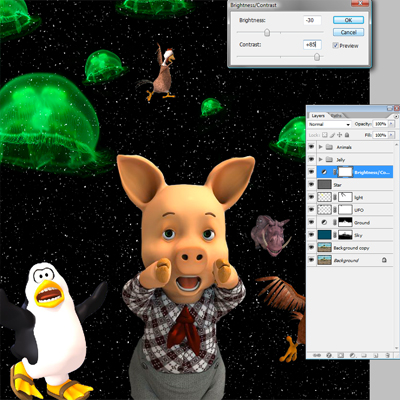This screenshot has width=400, height=400.
Task: Open Layers panel options menu
Action: pyautogui.click(x=396, y=116)
